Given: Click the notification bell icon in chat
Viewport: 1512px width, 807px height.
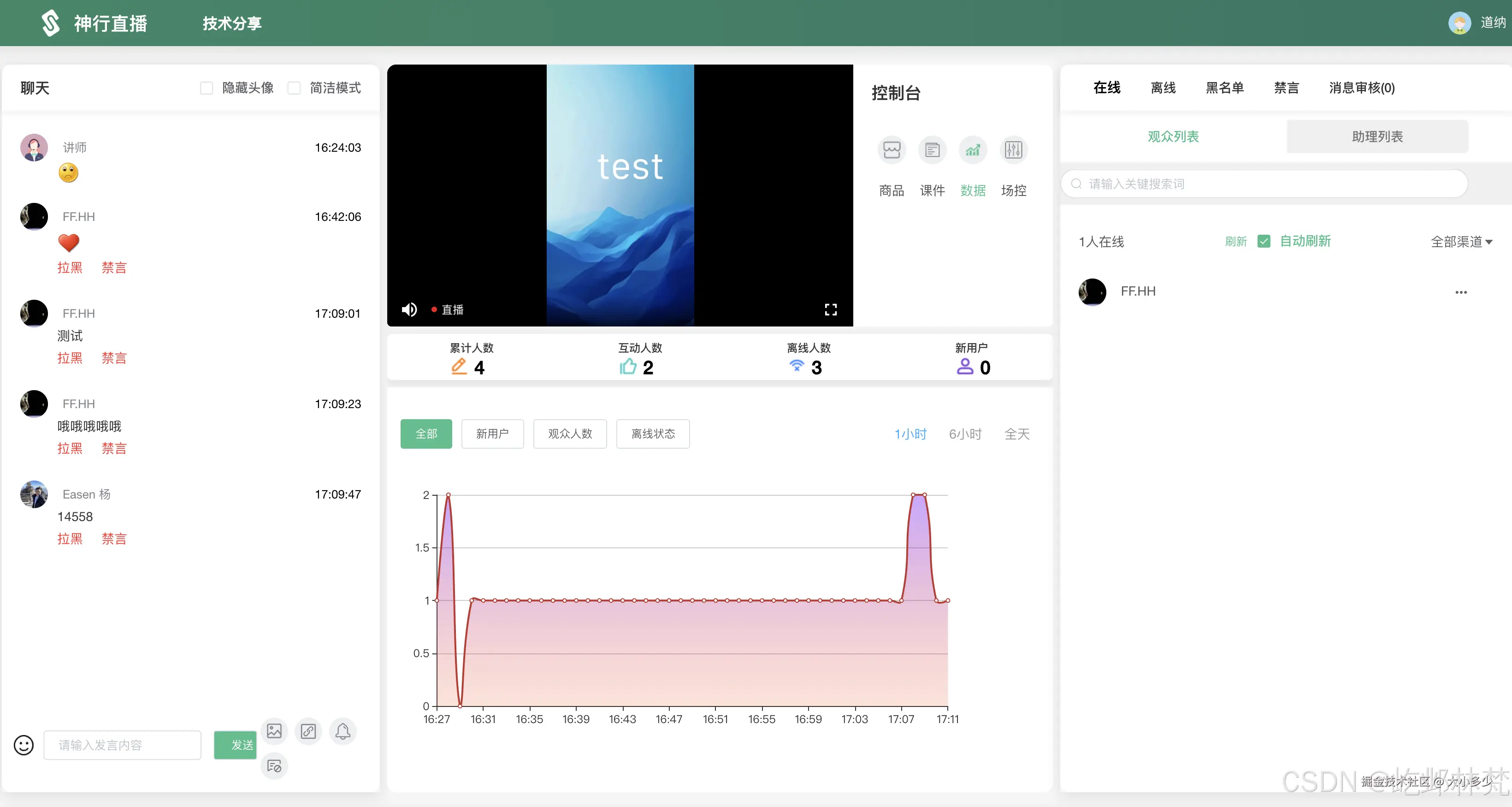Looking at the screenshot, I should tap(343, 730).
